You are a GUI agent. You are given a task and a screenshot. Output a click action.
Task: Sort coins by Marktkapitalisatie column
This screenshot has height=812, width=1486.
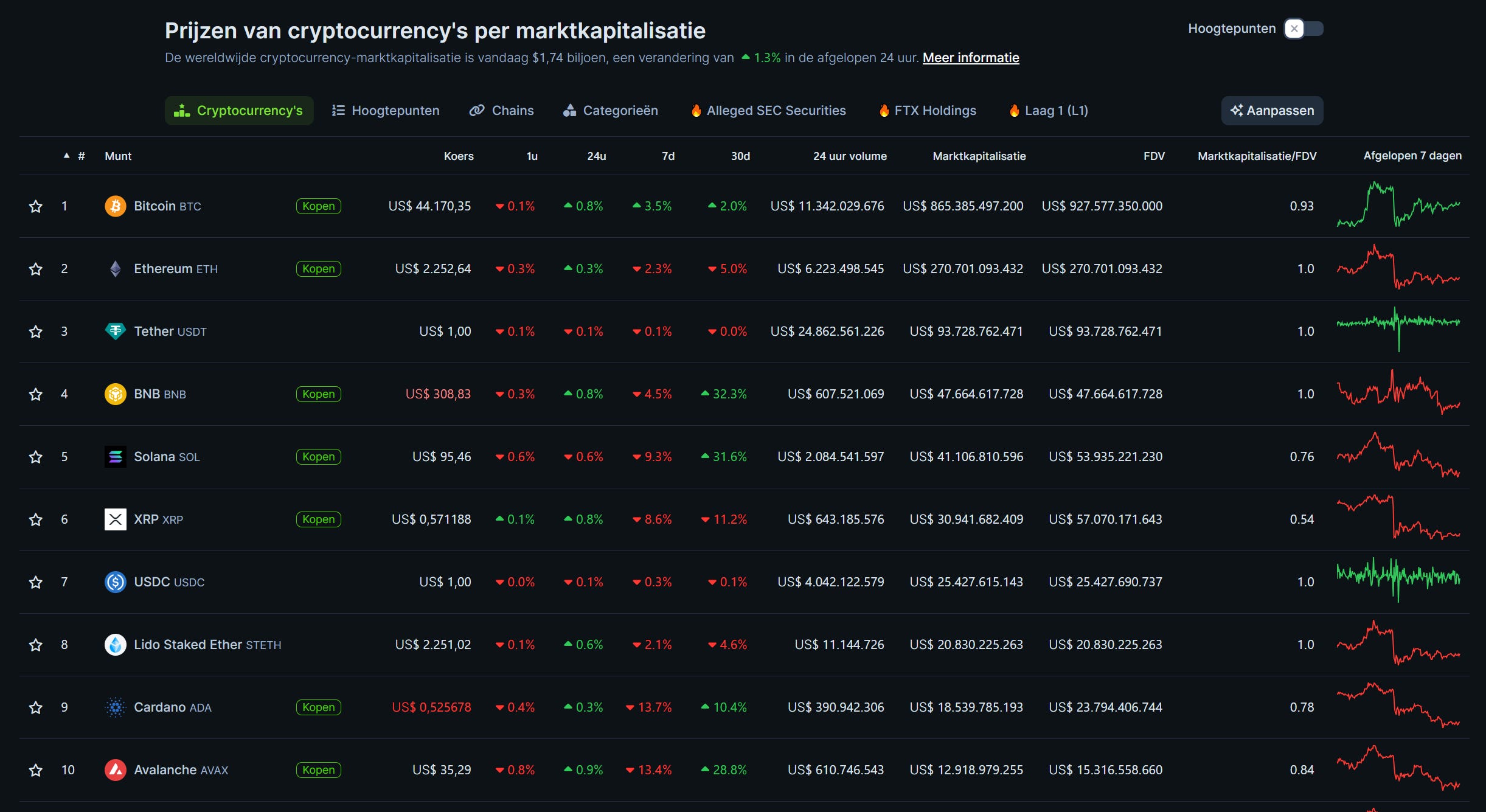979,156
